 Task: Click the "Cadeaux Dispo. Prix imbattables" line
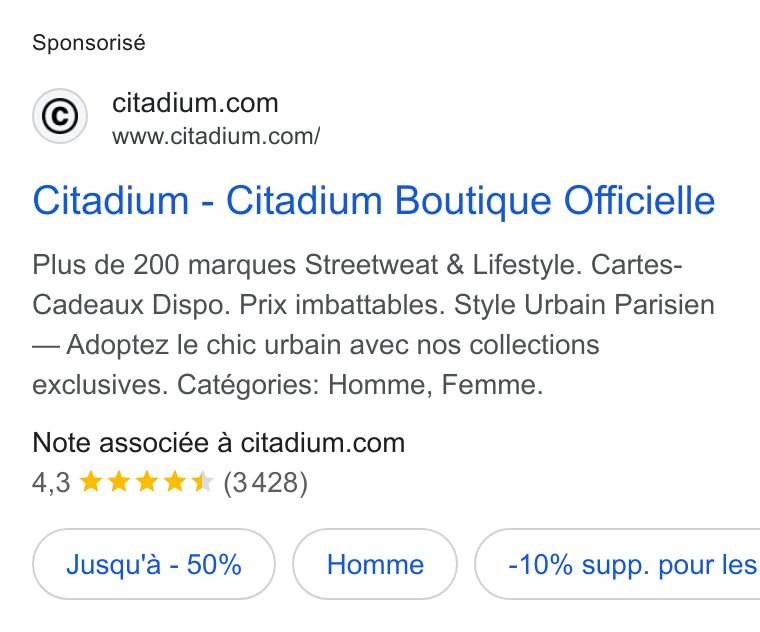[374, 305]
